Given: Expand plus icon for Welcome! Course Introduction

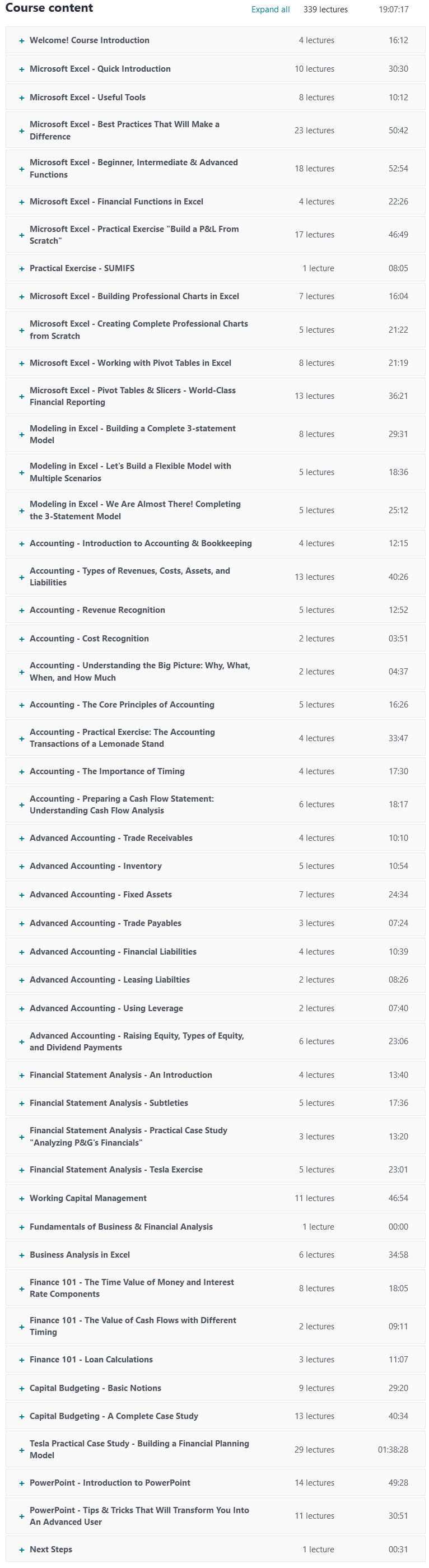Looking at the screenshot, I should point(22,41).
